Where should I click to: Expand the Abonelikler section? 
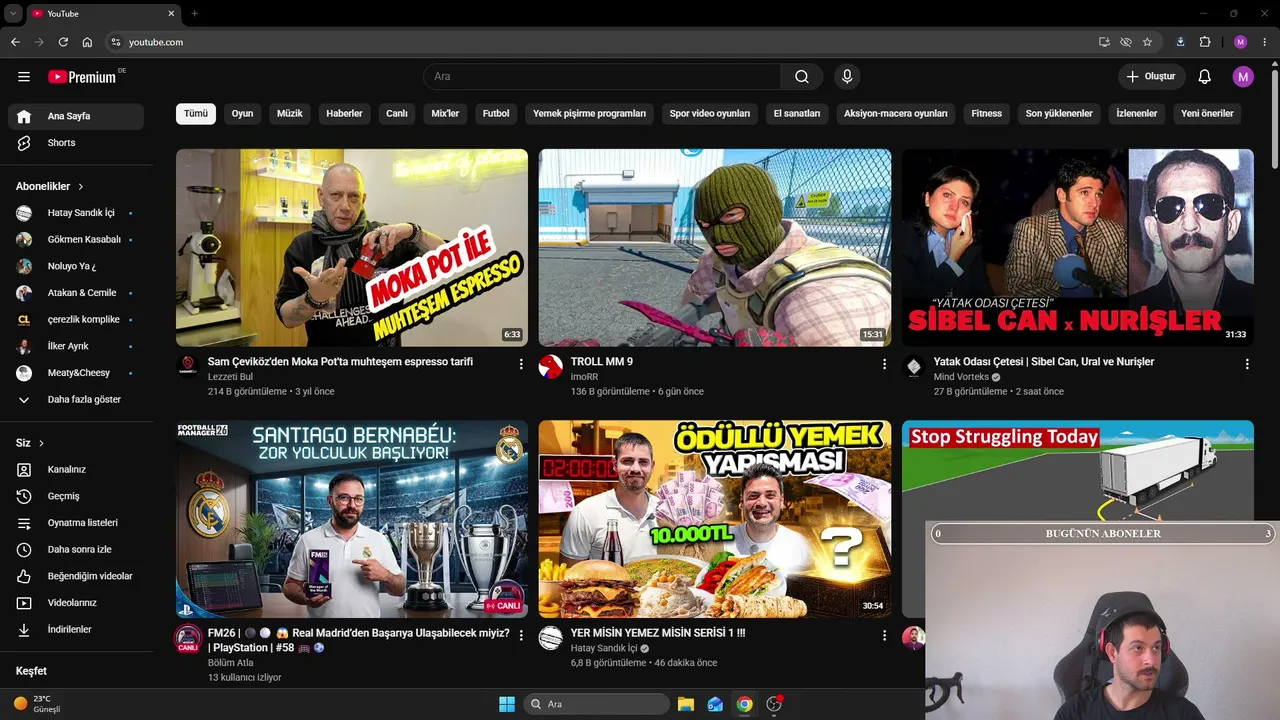click(x=50, y=186)
